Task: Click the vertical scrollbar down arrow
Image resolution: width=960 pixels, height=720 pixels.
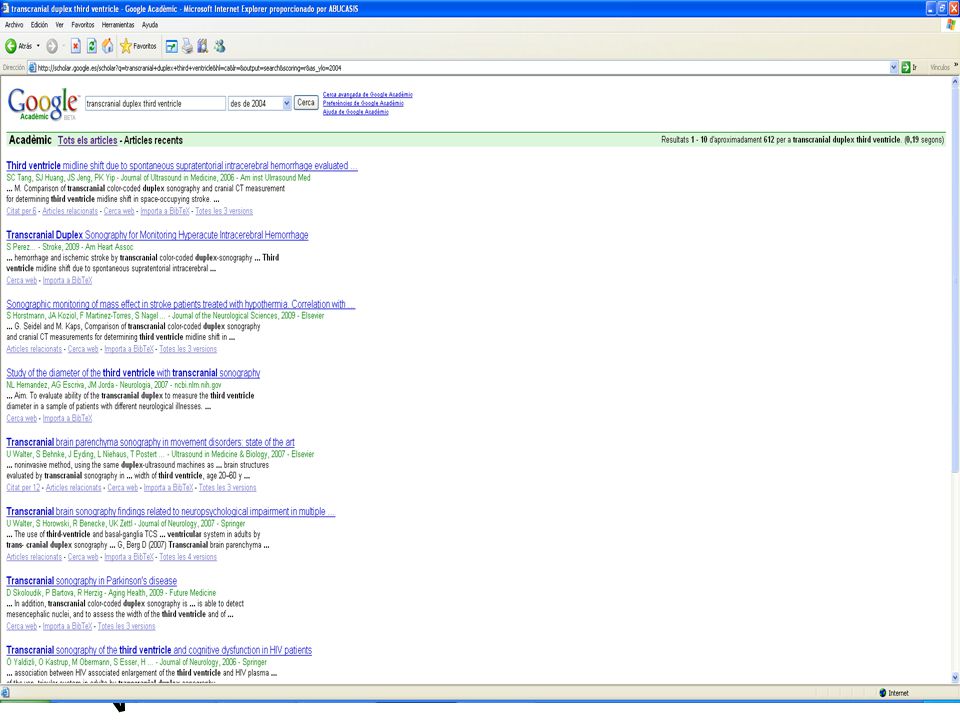Action: [955, 677]
